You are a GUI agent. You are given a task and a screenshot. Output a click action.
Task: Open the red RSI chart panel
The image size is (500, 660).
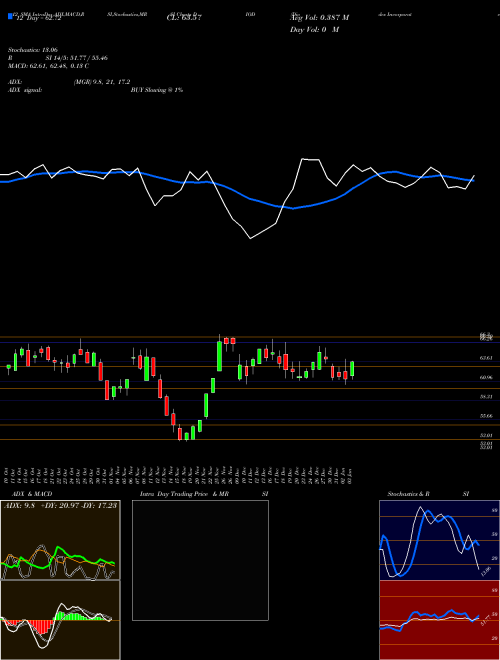pos(439,620)
